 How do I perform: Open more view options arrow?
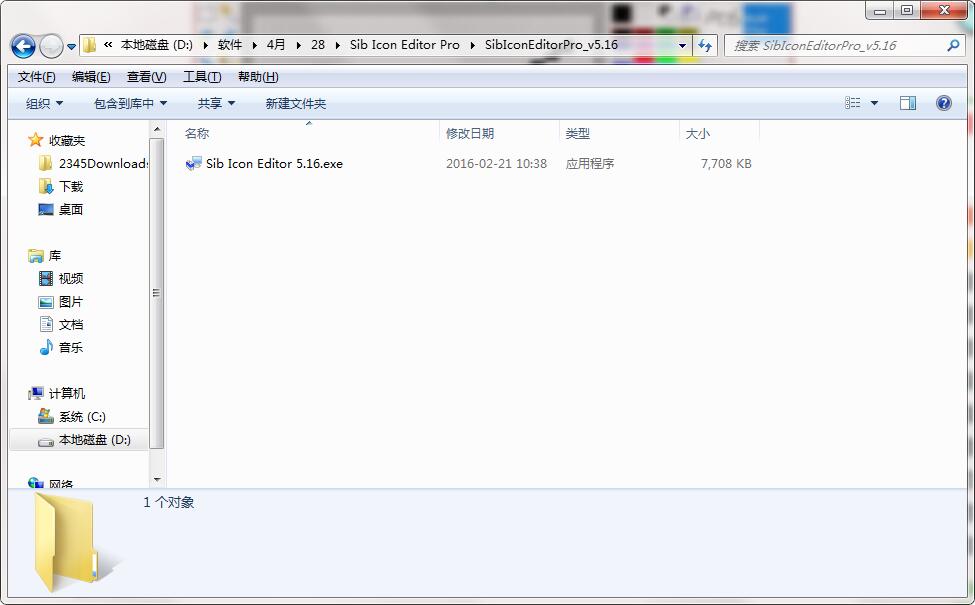pos(874,103)
